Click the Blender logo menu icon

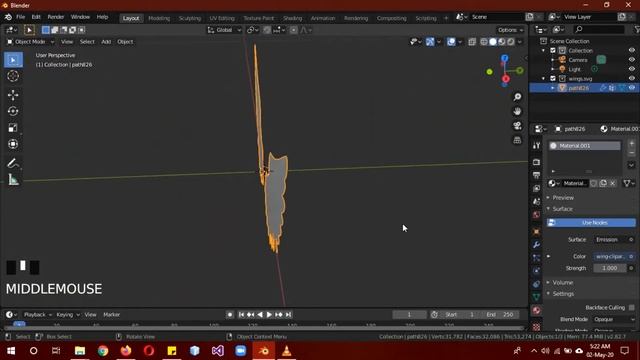(x=8, y=17)
